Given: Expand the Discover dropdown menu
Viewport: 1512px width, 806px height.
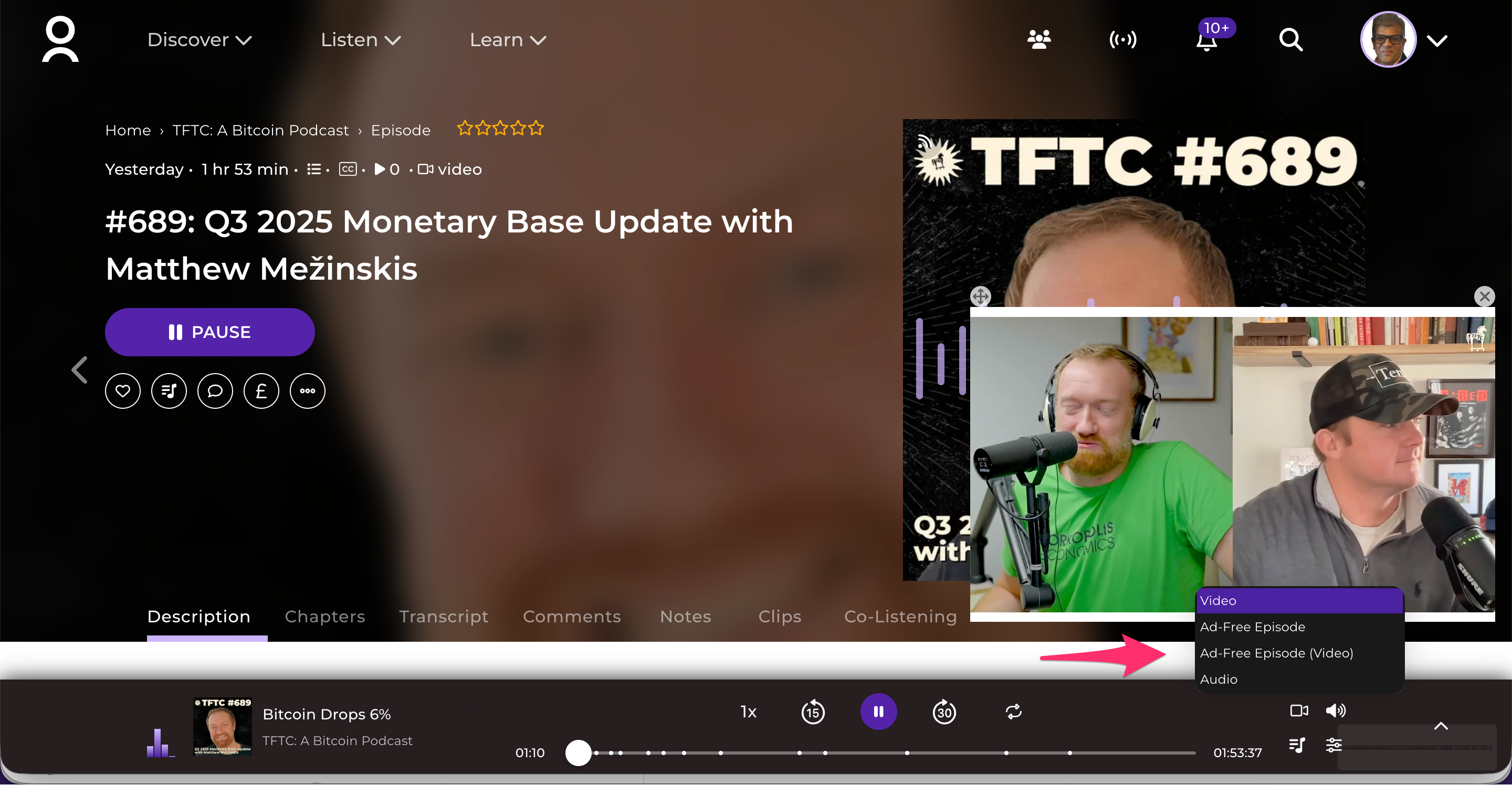Looking at the screenshot, I should (199, 40).
